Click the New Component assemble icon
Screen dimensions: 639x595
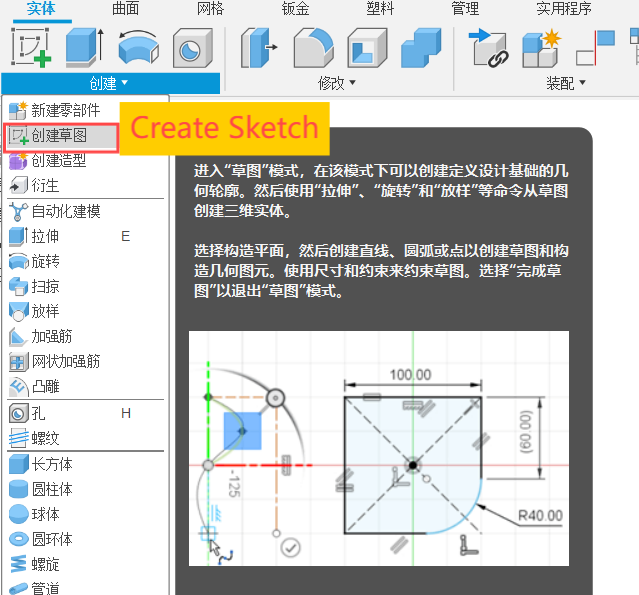click(542, 48)
